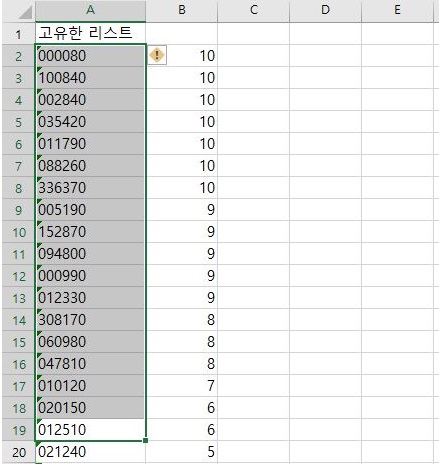Select cell containing 100840
439x464 pixels.
(x=90, y=78)
